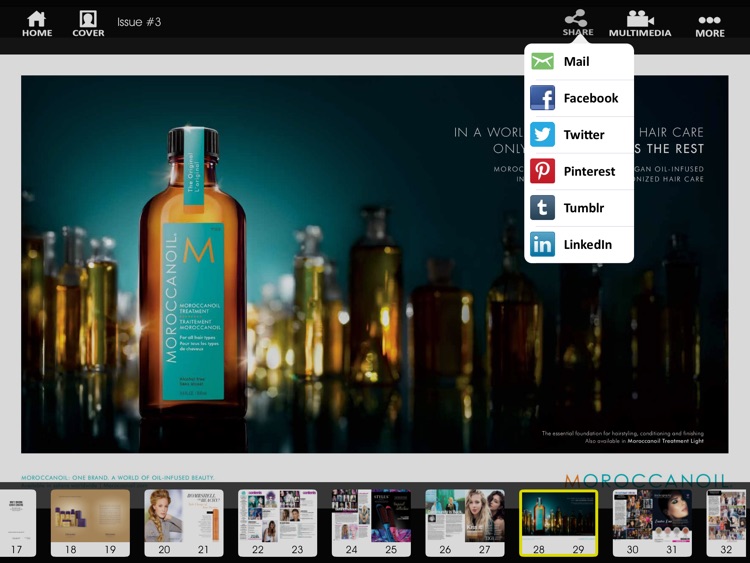
Task: Open pages 20-21 thumbnail
Action: click(184, 523)
